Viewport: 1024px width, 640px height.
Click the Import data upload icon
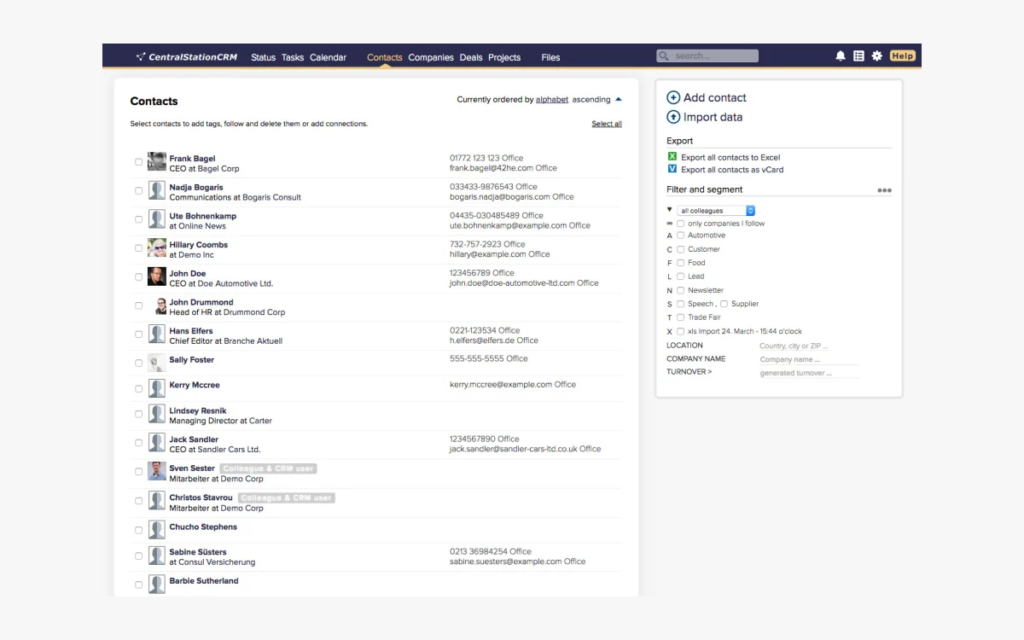[673, 117]
